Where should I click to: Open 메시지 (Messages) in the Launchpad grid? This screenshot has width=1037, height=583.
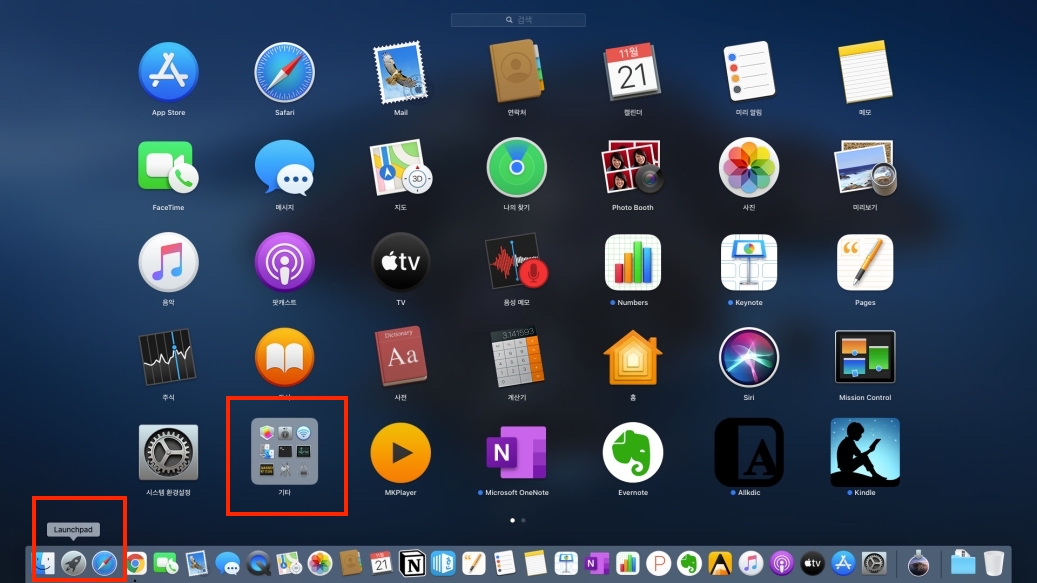(x=284, y=167)
